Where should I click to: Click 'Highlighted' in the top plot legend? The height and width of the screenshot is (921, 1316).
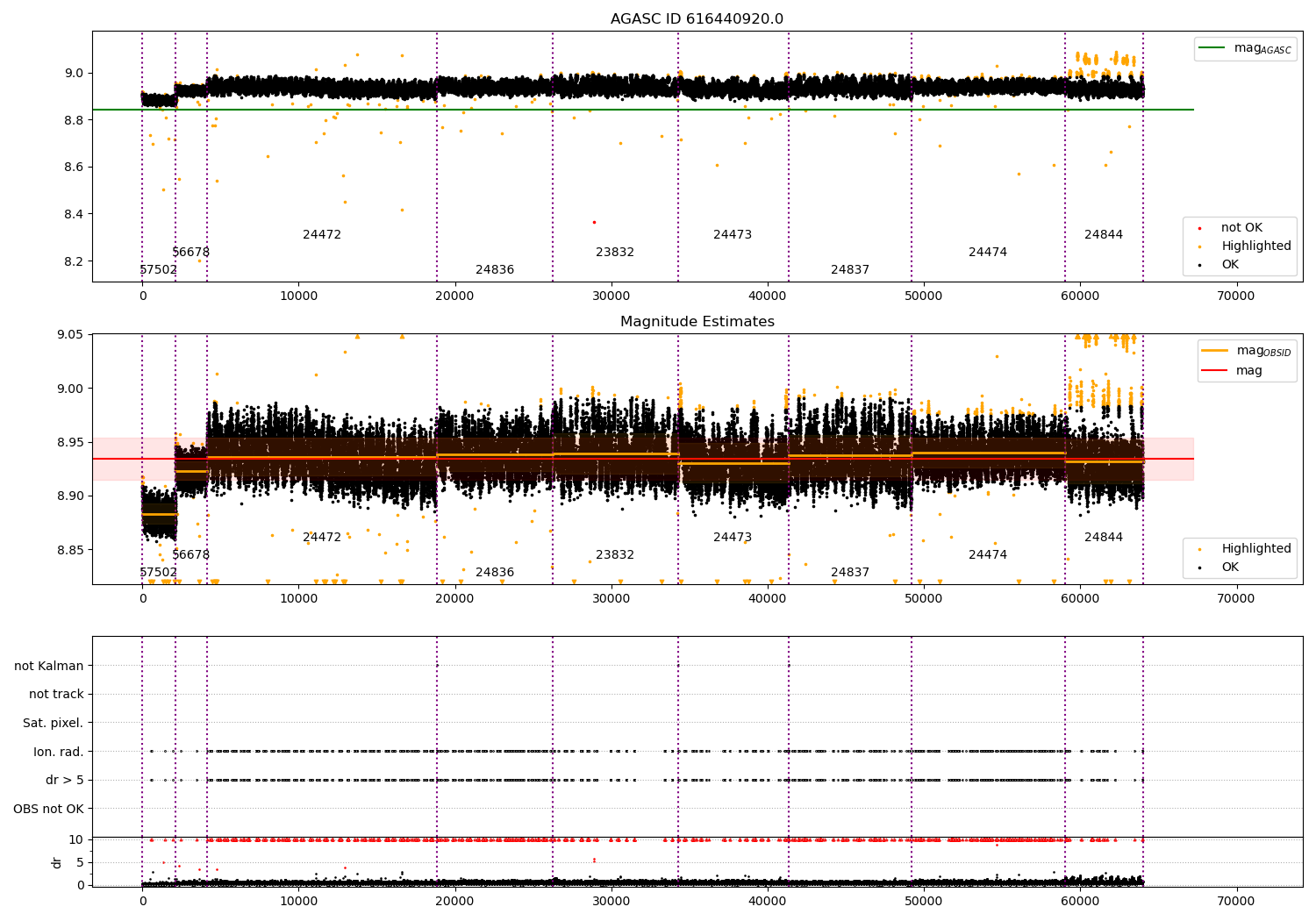click(1256, 246)
